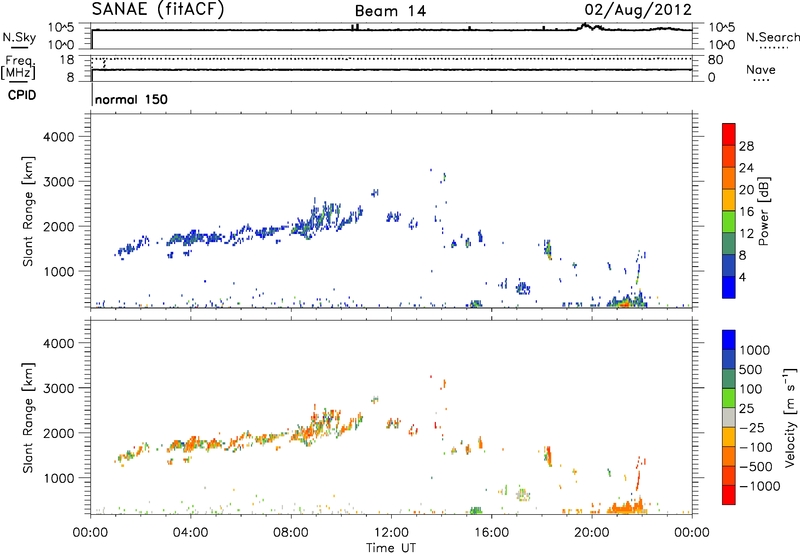Click the "3000" range tick of the velocity panel
800x554 pixels.
pyautogui.click(x=58, y=388)
